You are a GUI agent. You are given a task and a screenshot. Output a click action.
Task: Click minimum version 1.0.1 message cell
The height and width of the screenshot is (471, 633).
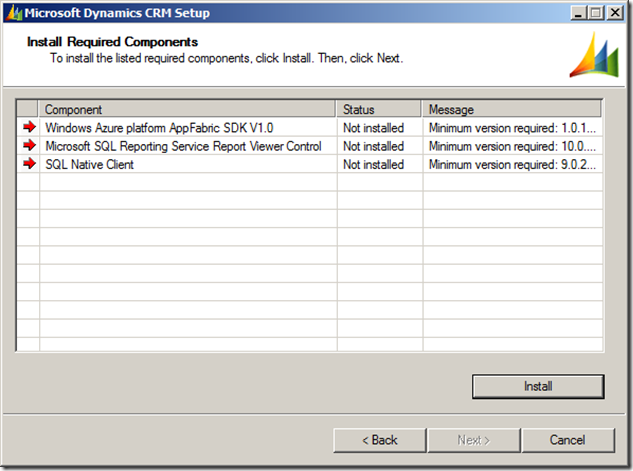pos(512,128)
